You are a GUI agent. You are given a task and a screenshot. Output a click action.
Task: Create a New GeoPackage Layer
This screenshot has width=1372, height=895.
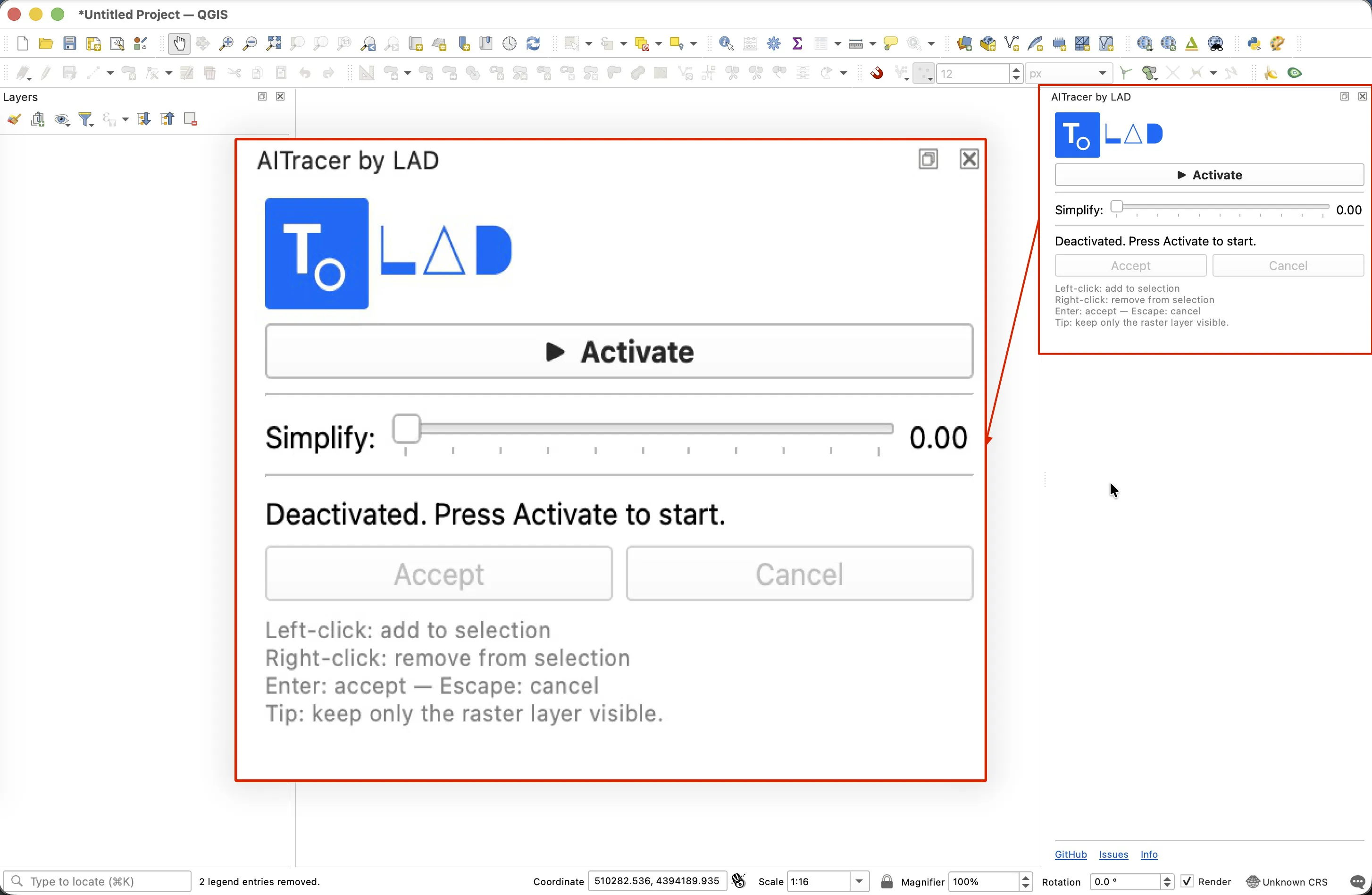(988, 43)
